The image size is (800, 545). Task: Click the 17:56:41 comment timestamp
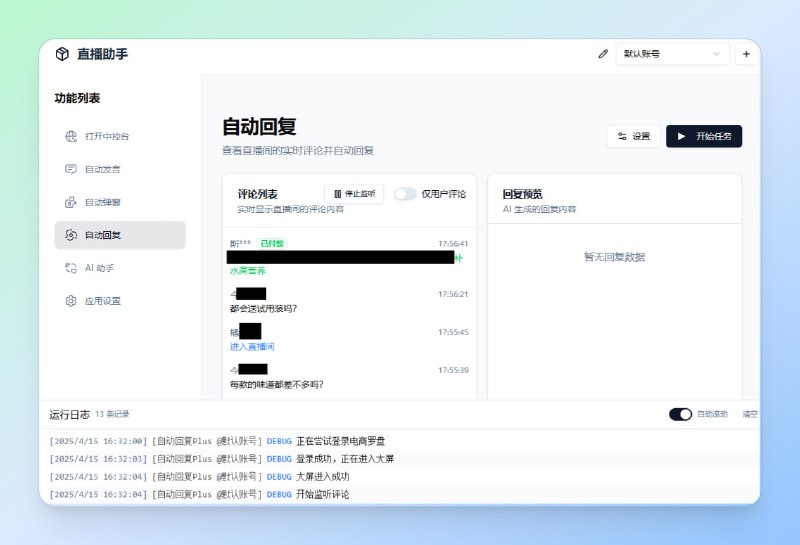tap(453, 243)
